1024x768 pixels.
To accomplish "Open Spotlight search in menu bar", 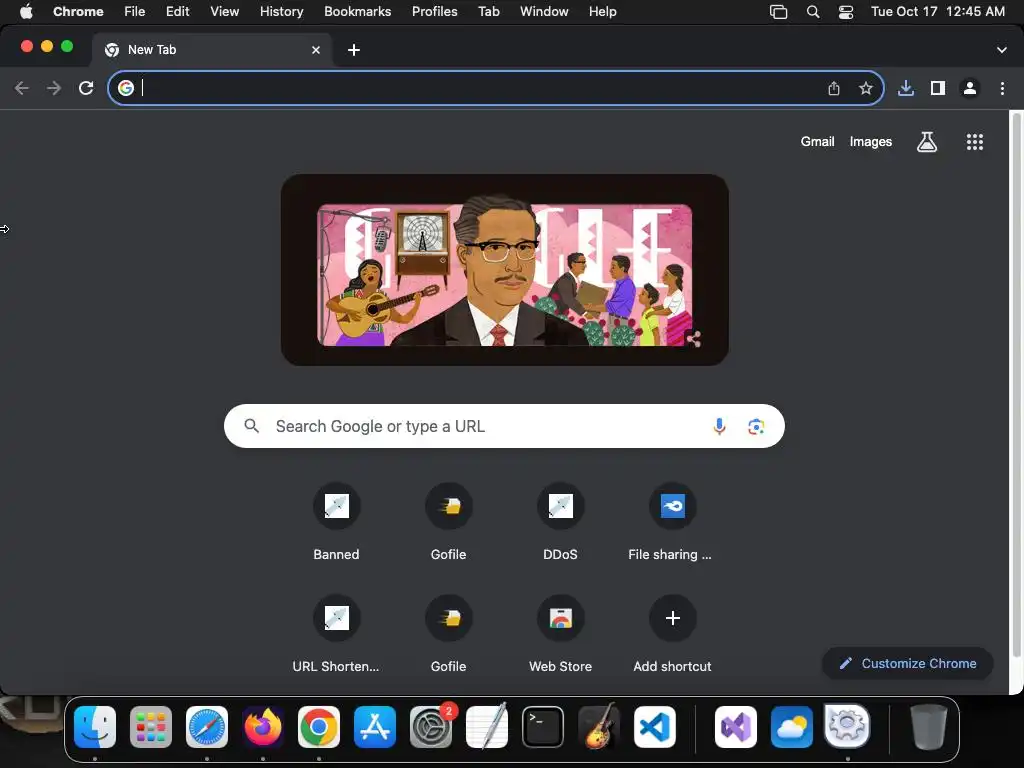I will click(x=813, y=12).
